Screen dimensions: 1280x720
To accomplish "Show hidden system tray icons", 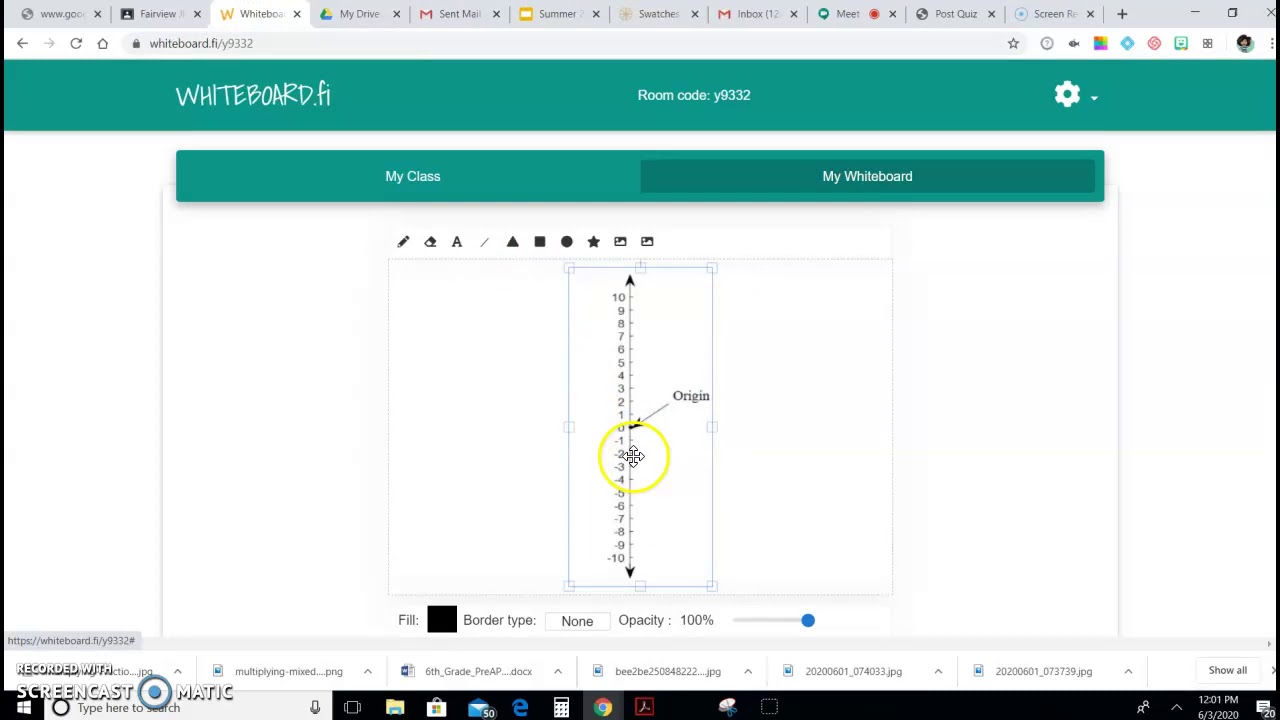I will point(1176,708).
